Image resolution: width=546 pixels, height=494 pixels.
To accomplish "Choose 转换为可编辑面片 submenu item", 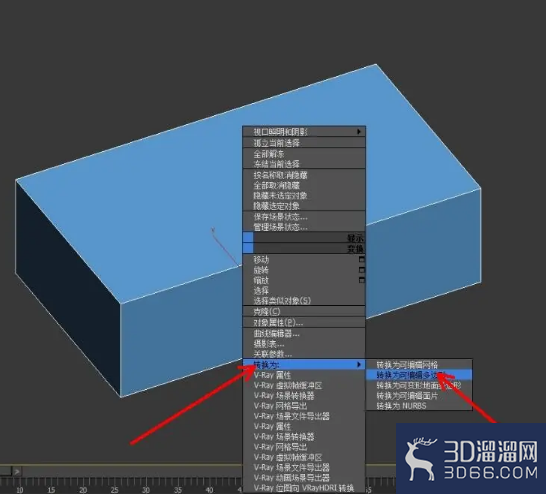I will [x=419, y=395].
